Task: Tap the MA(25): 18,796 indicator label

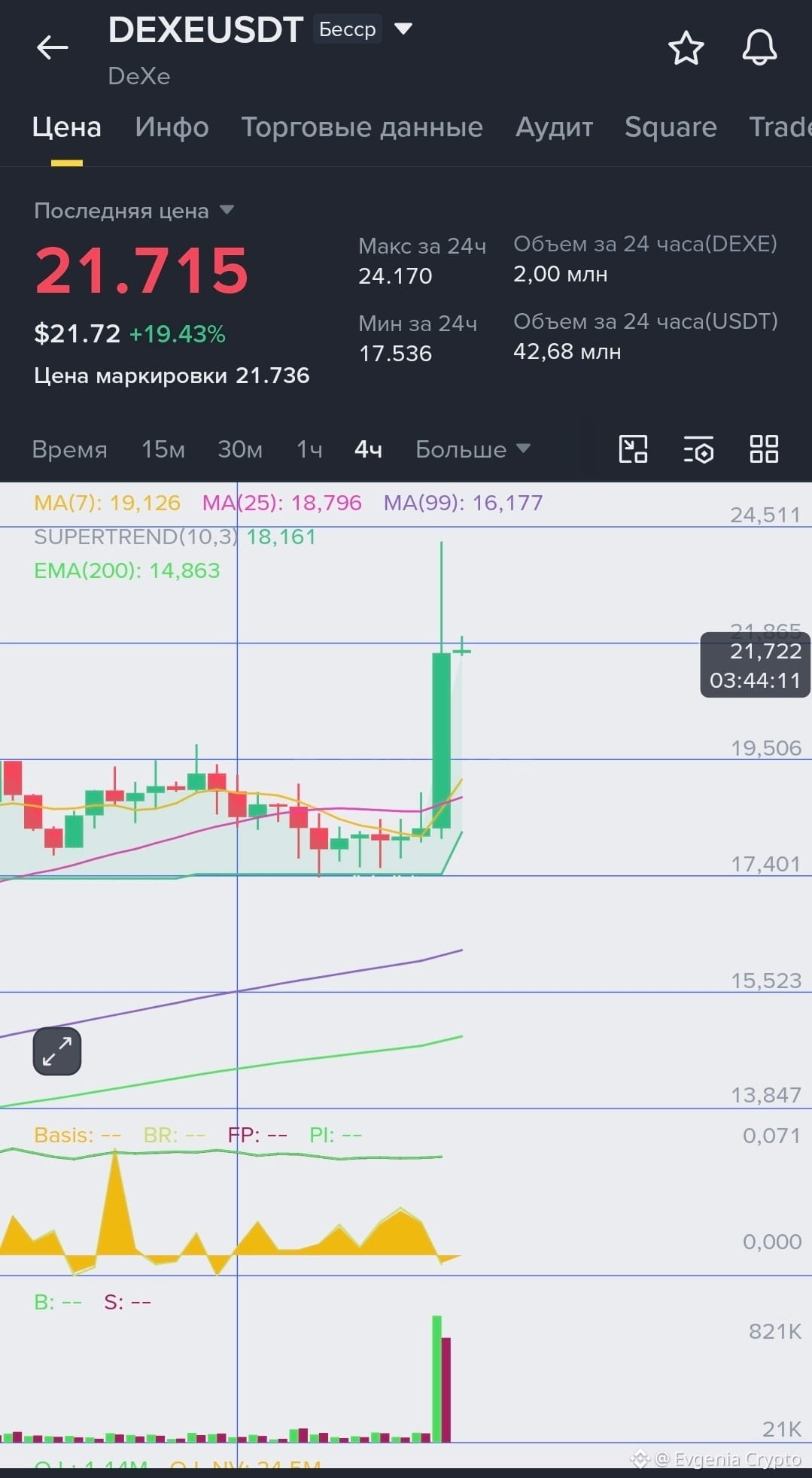Action: click(x=281, y=503)
